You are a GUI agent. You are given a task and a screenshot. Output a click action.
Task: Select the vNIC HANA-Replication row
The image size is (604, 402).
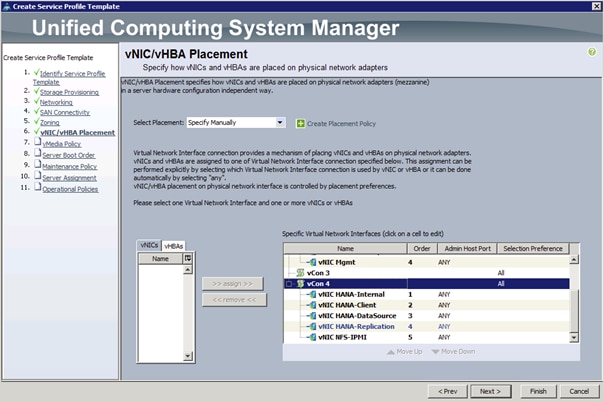426,327
